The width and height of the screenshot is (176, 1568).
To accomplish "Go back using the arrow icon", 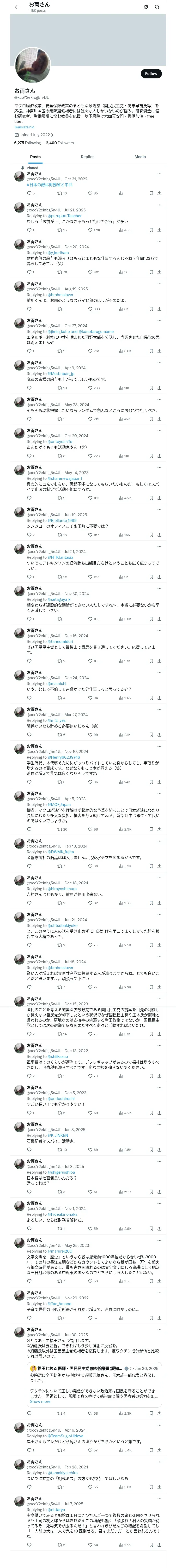I will [17, 7].
